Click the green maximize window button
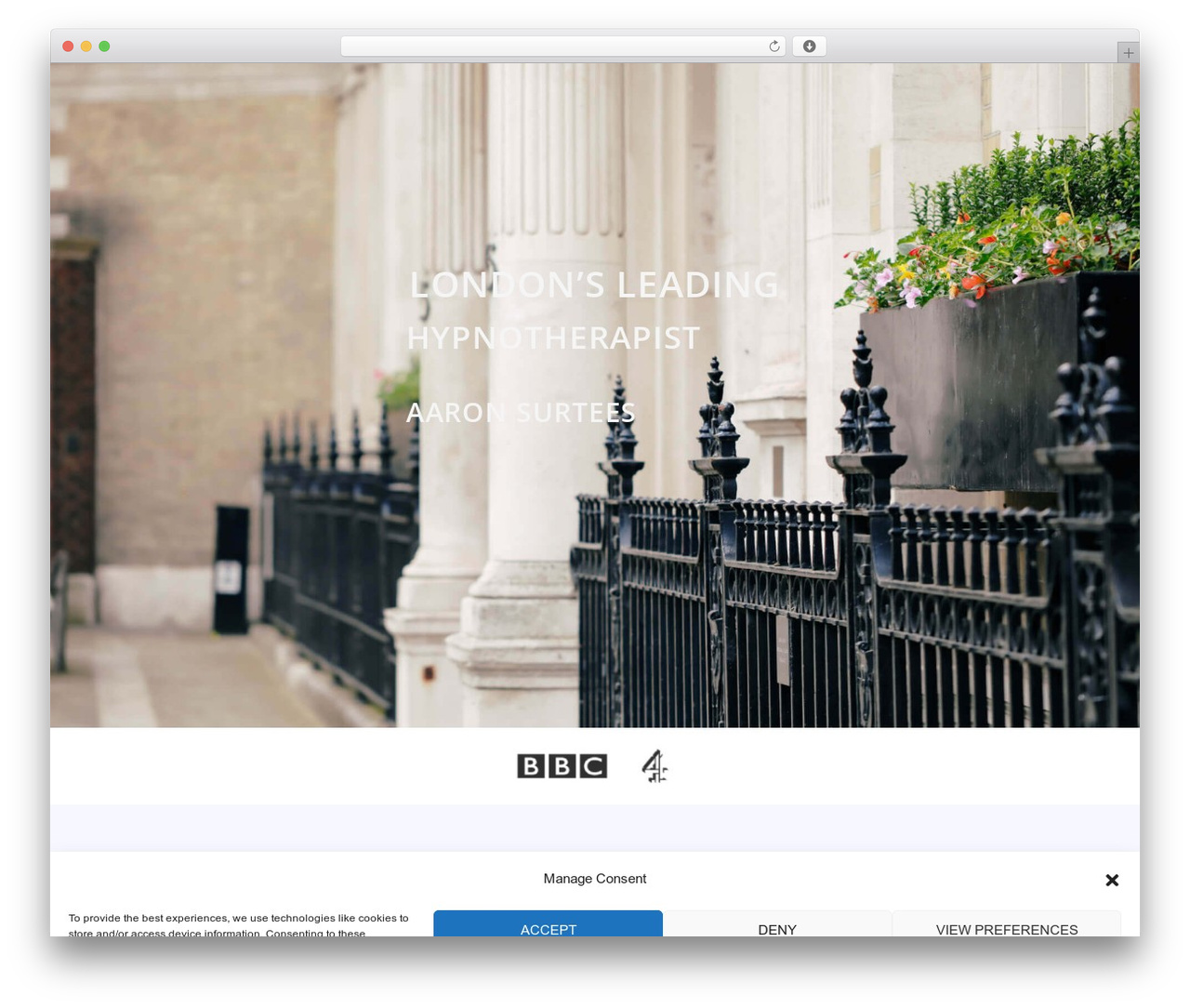 pos(104,46)
